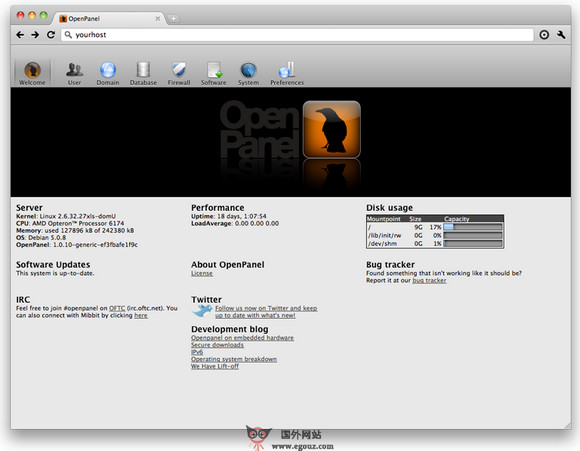The image size is (580, 451).
Task: Open the Software section icon
Action: pyautogui.click(x=214, y=70)
